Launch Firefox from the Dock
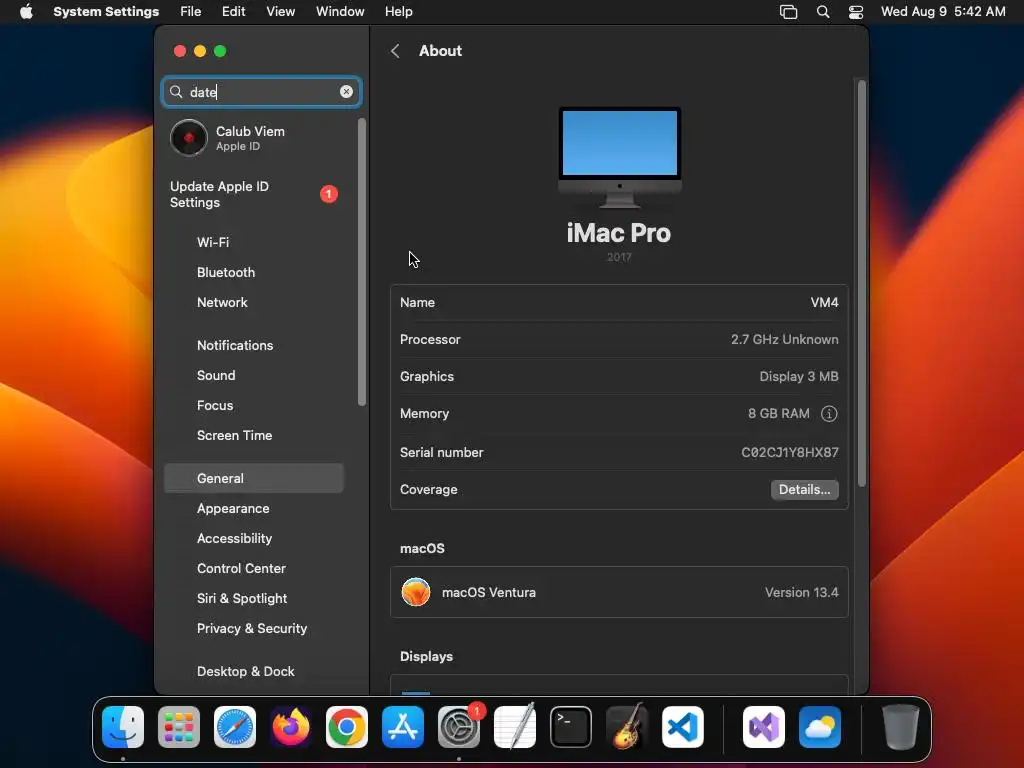1024x768 pixels. [x=291, y=727]
